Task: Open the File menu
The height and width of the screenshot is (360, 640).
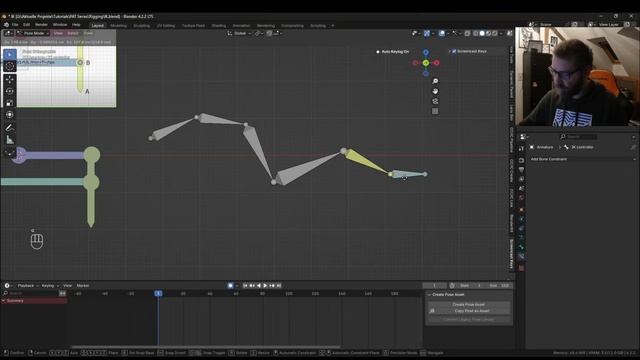Action: coord(15,25)
